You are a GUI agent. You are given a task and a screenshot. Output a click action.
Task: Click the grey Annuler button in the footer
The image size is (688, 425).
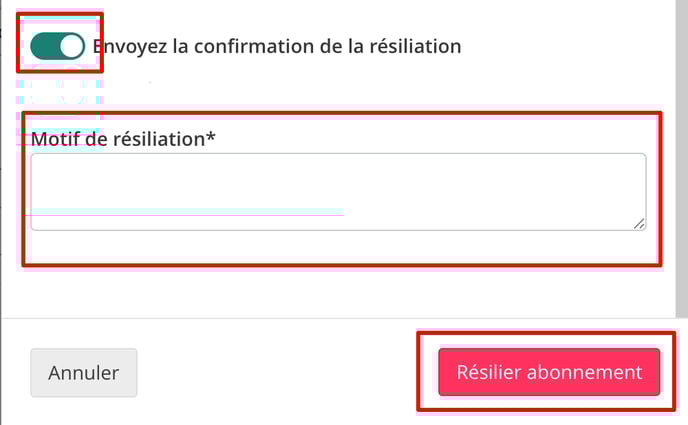pyautogui.click(x=84, y=373)
